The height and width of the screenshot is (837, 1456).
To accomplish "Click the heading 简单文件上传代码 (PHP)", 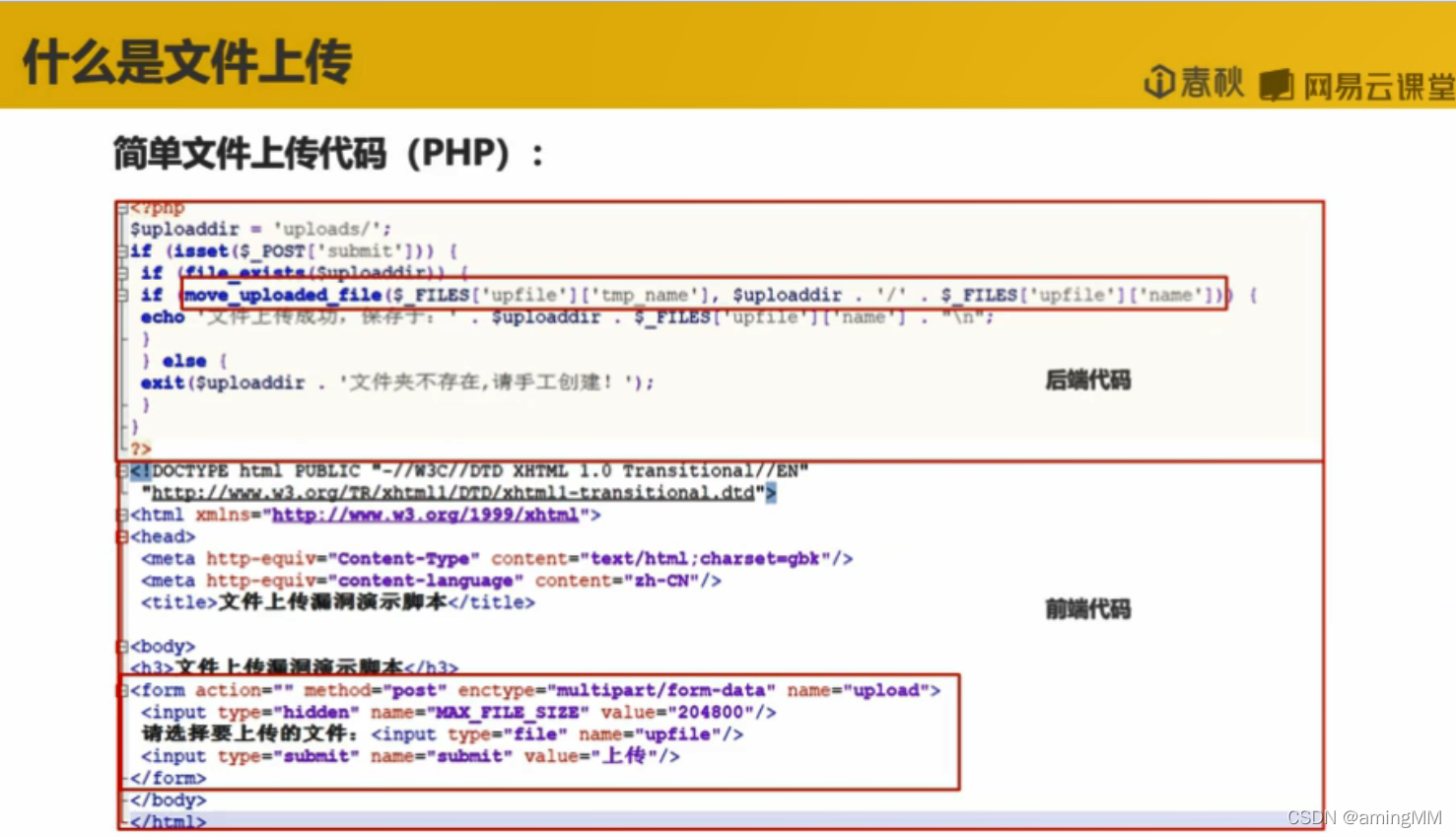I will [x=327, y=154].
